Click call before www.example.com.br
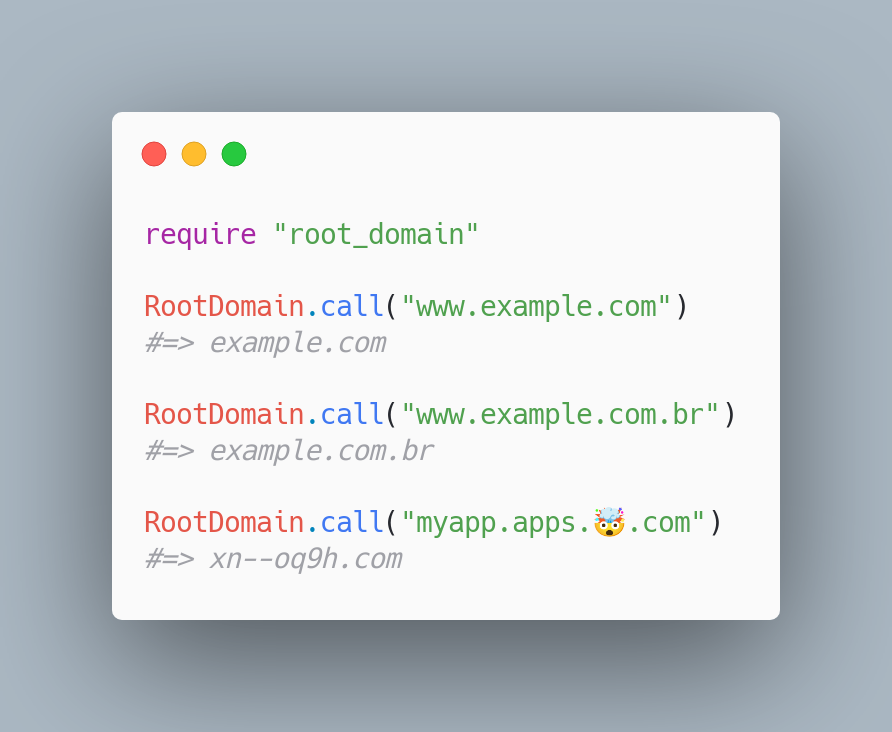The width and height of the screenshot is (892, 732). [x=352, y=414]
